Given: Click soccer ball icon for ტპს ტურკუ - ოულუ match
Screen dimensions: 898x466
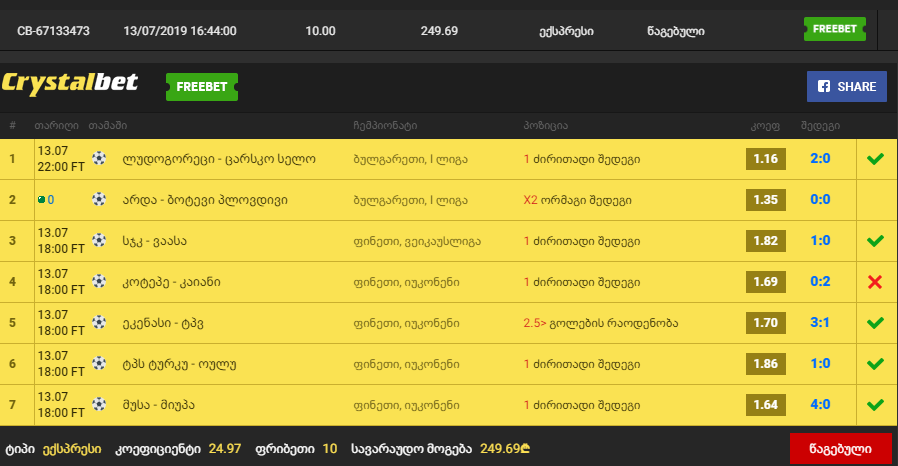Looking at the screenshot, I should tap(99, 364).
